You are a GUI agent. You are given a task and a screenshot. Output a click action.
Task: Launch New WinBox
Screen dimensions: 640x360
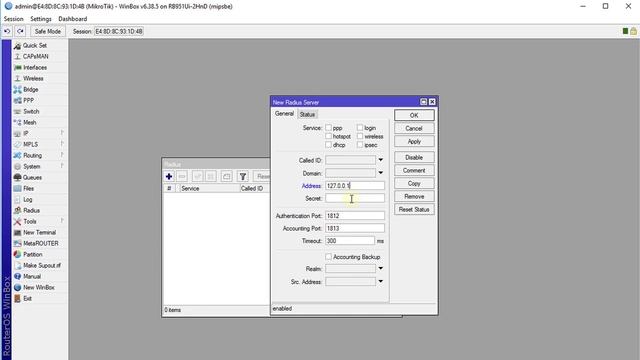[x=38, y=287]
